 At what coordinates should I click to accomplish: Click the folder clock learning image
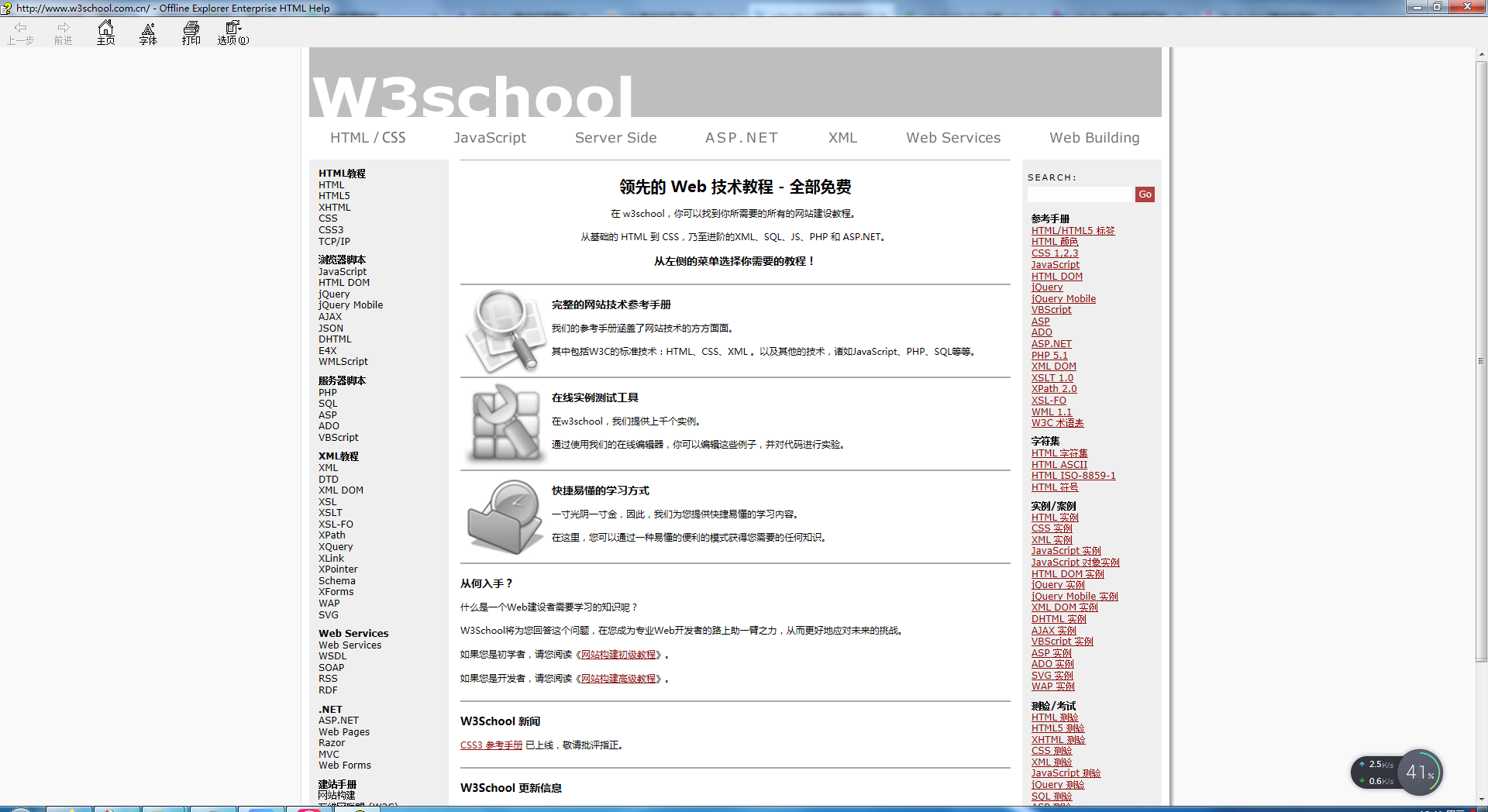[505, 517]
